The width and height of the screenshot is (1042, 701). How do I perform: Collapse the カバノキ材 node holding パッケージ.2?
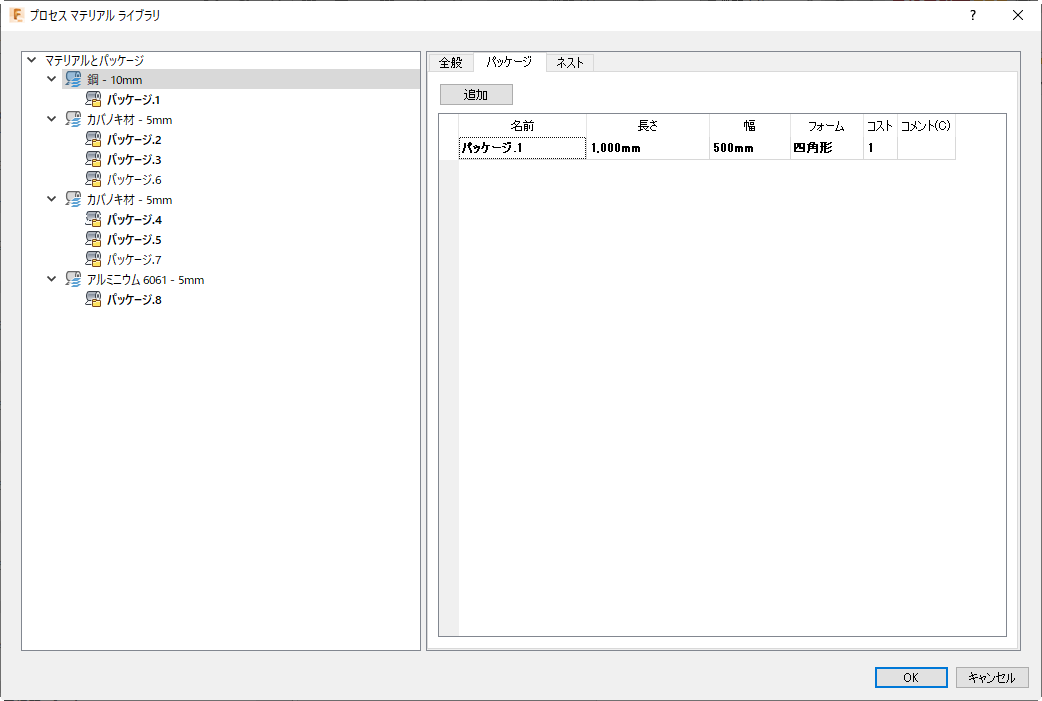tap(51, 119)
